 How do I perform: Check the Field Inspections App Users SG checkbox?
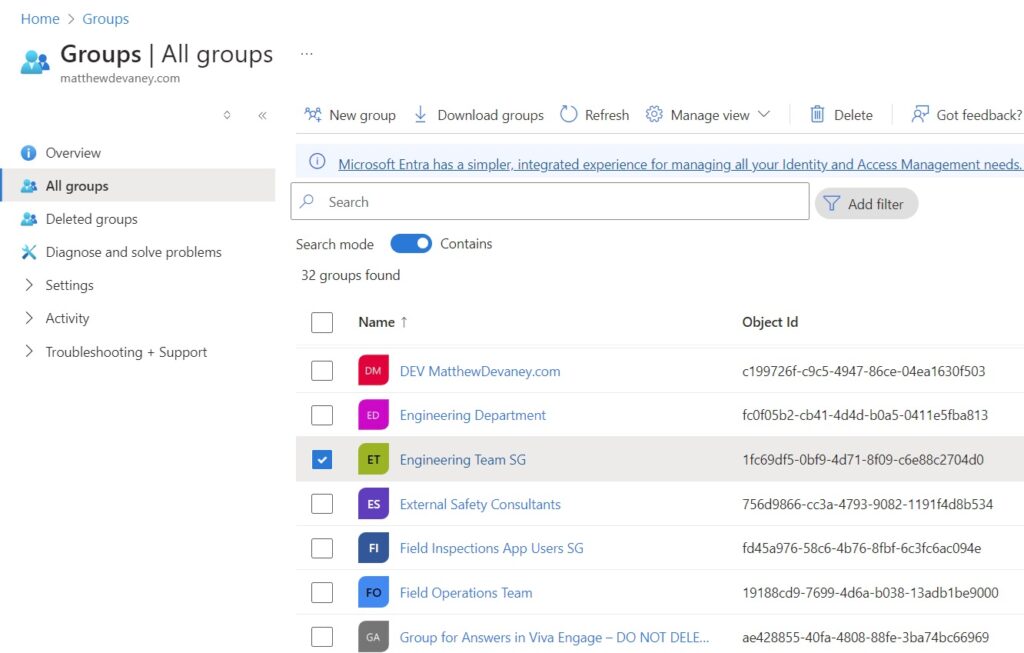[x=322, y=548]
